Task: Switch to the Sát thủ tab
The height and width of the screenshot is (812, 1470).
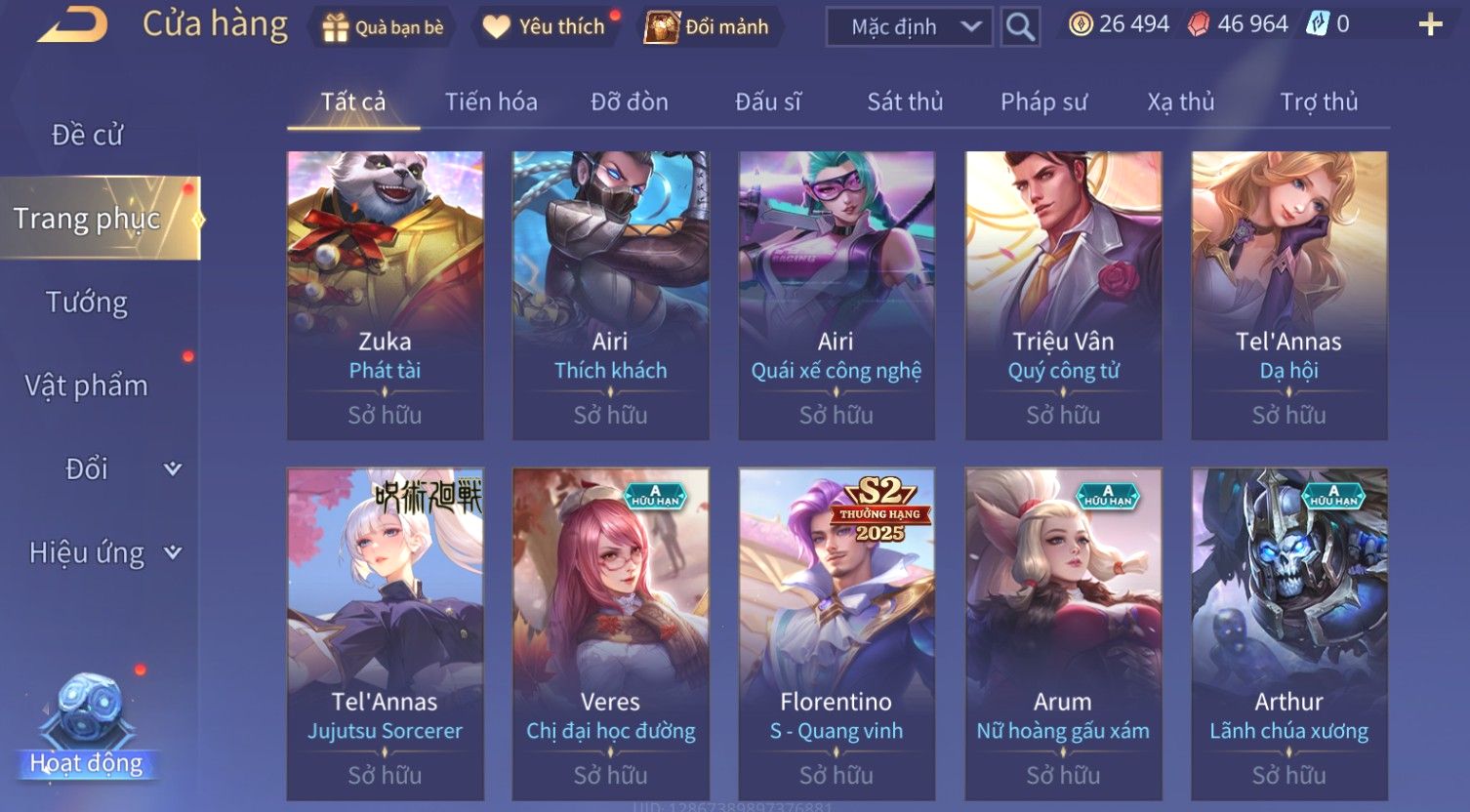Action: pos(905,101)
